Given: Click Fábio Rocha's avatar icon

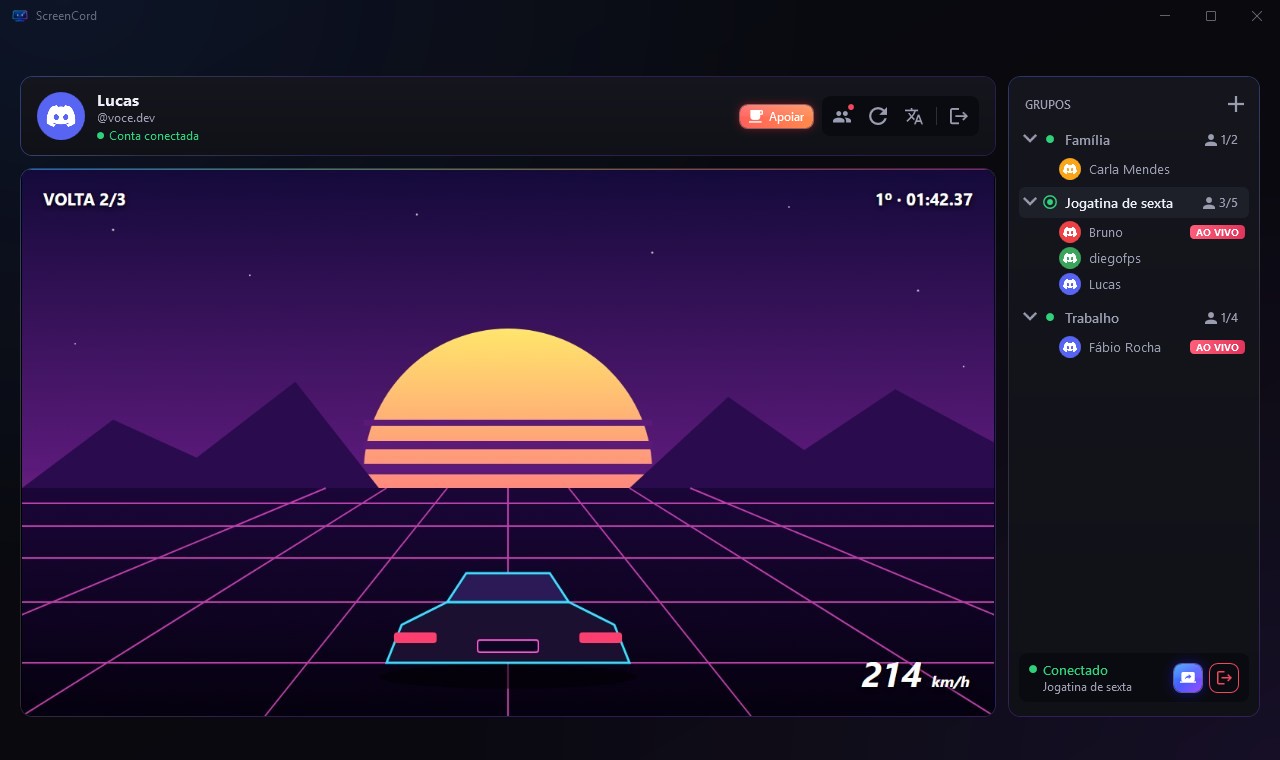Looking at the screenshot, I should (1070, 347).
